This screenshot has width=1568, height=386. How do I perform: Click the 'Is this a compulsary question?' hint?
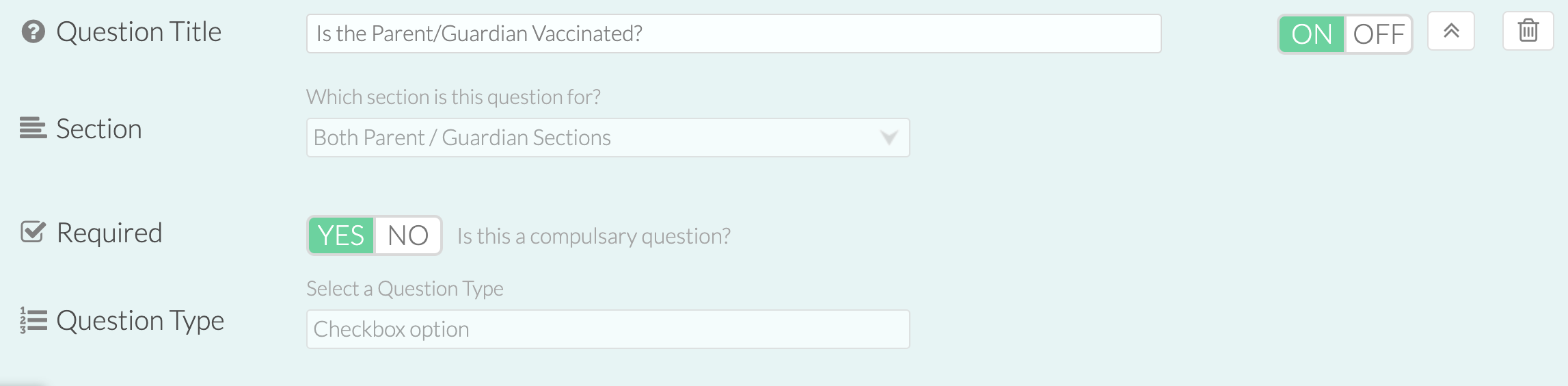(593, 236)
